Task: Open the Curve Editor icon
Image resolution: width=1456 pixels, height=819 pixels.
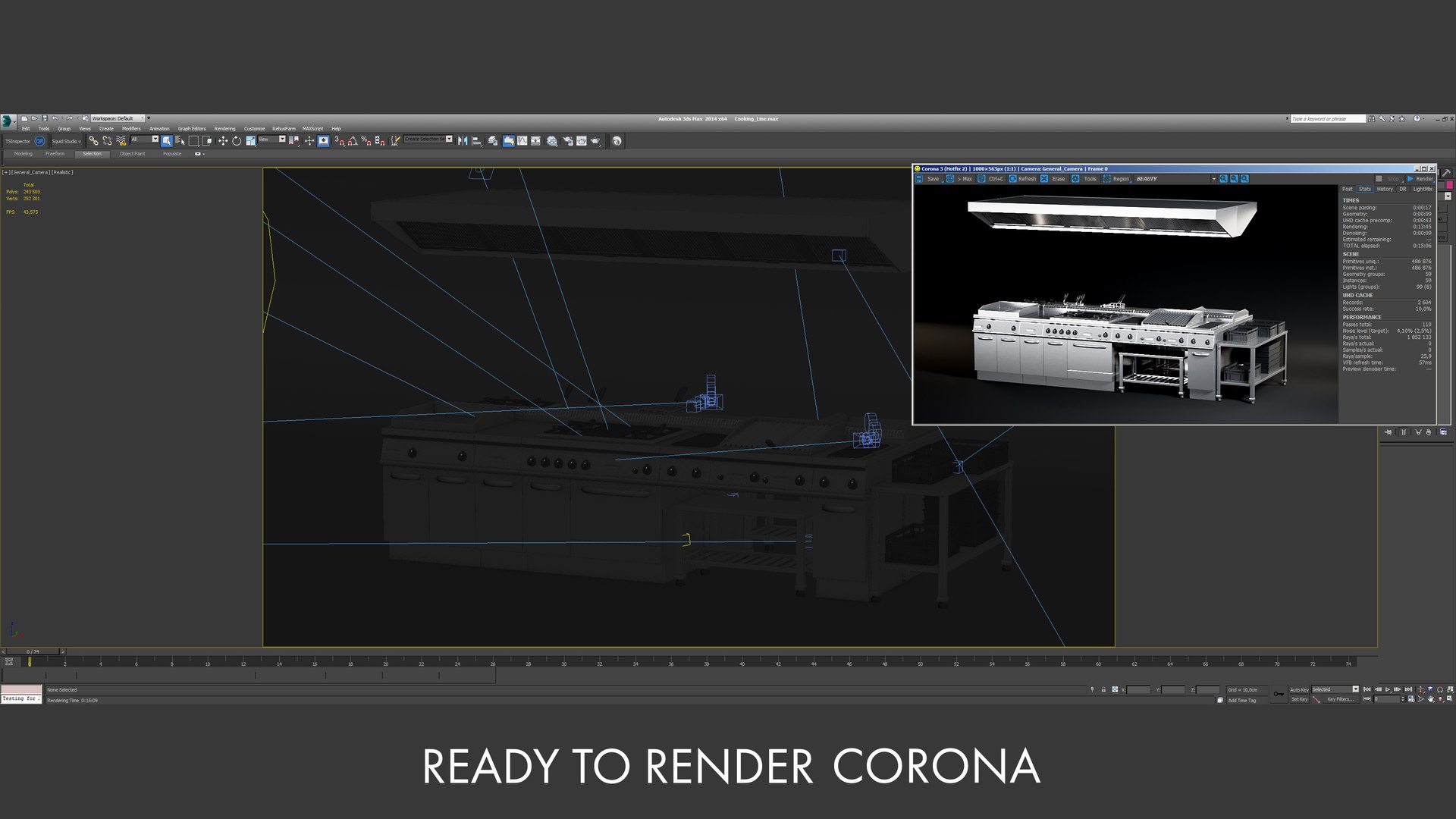Action: [522, 141]
